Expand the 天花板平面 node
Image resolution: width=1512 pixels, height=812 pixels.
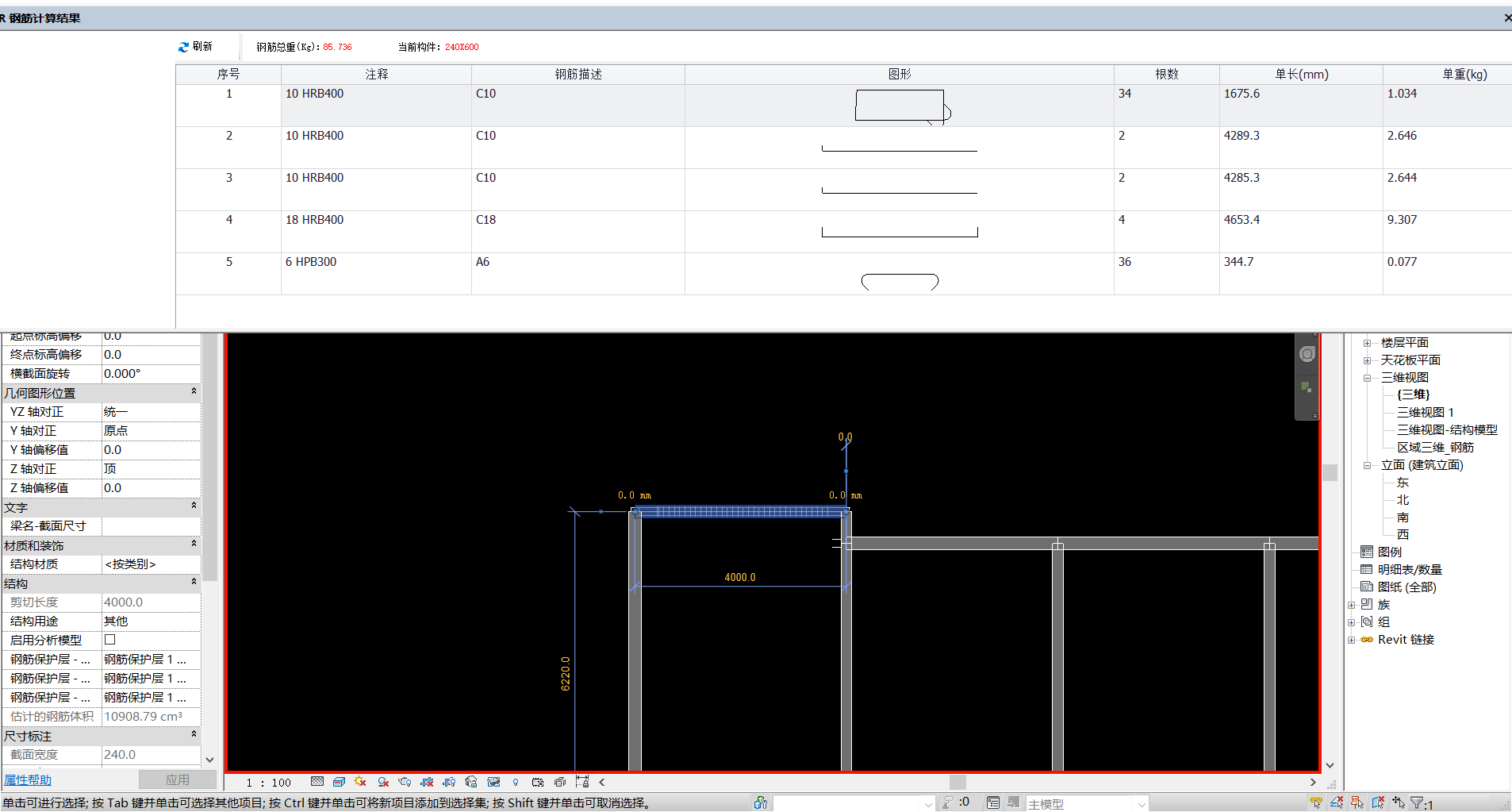1367,360
